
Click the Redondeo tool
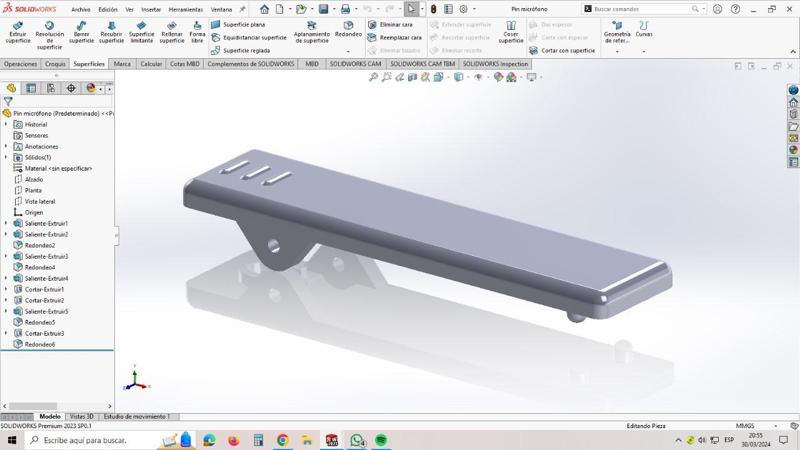click(x=348, y=29)
